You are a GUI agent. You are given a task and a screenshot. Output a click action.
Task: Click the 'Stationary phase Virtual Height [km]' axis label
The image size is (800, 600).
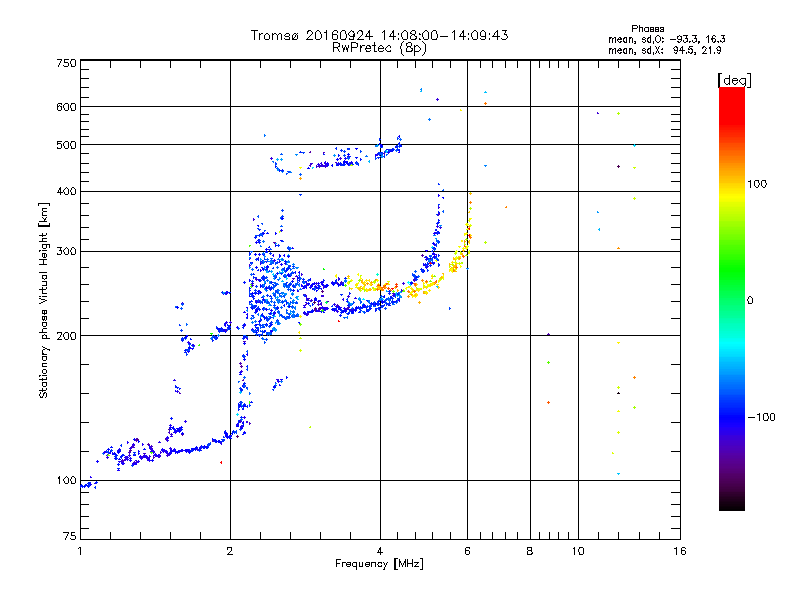(43, 300)
